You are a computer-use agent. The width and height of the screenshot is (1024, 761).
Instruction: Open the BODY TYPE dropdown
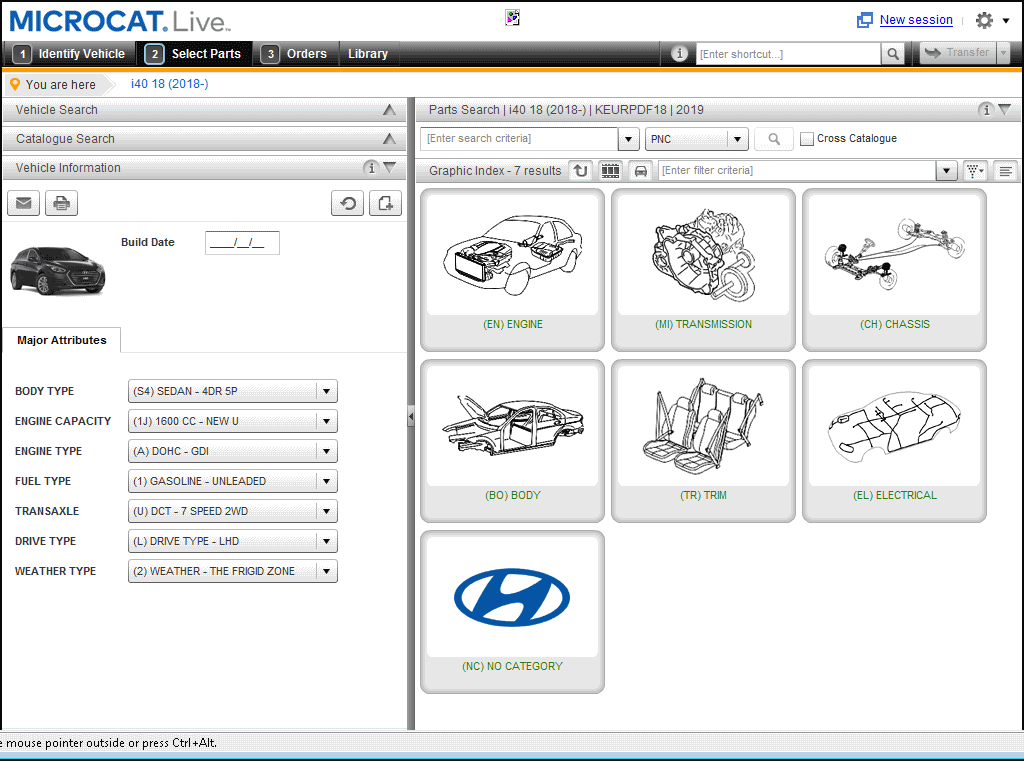tap(328, 391)
